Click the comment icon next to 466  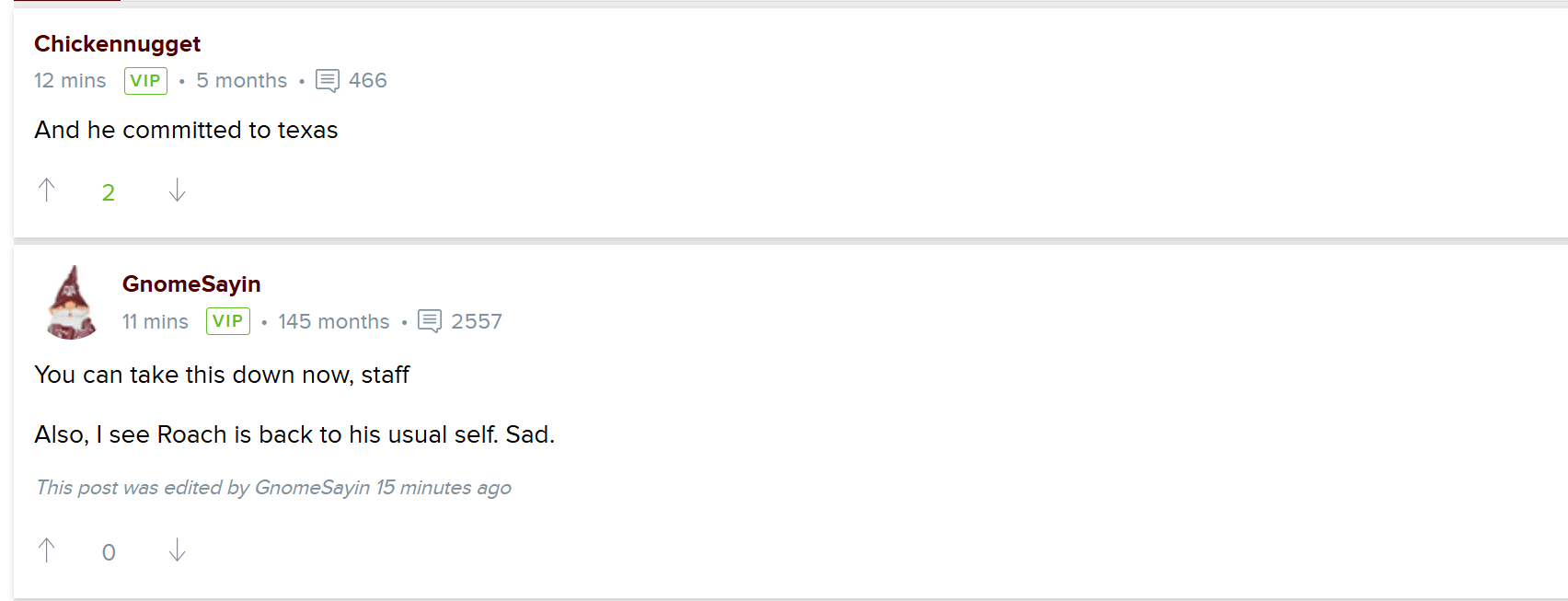(328, 81)
